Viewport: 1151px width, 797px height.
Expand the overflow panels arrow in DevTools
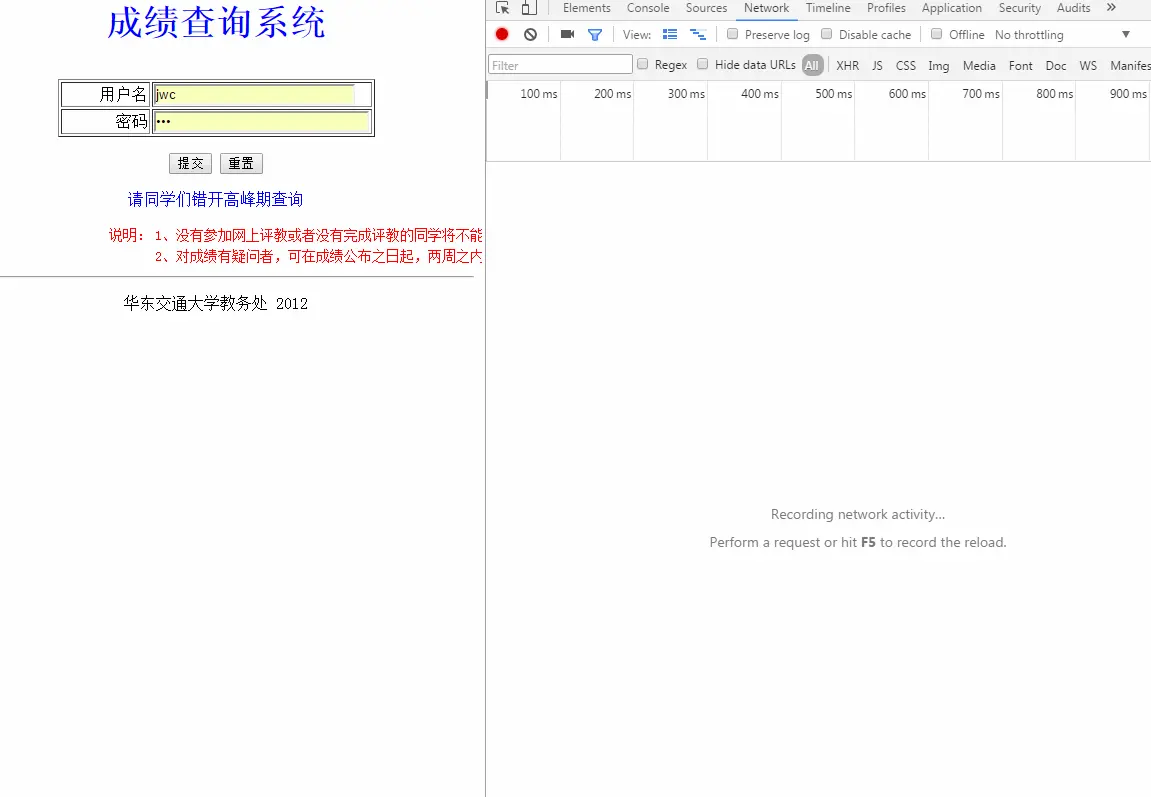tap(1112, 8)
